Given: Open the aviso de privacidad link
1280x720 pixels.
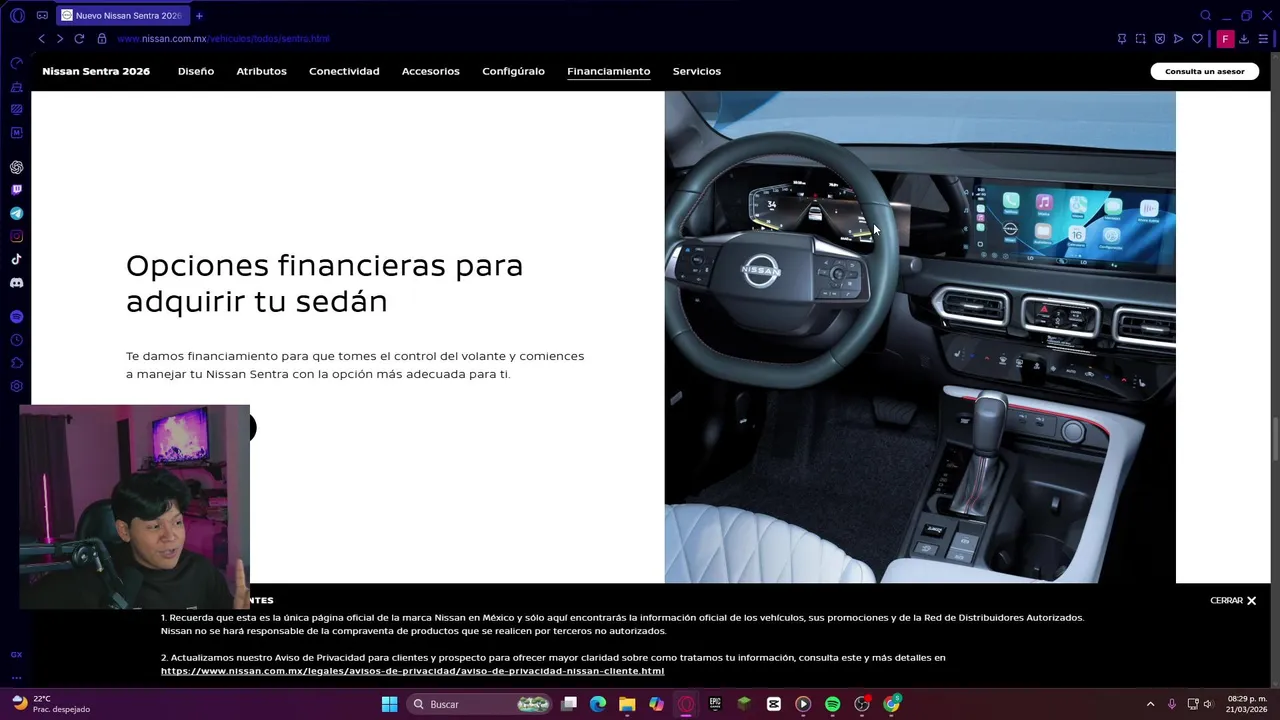Looking at the screenshot, I should (412, 671).
